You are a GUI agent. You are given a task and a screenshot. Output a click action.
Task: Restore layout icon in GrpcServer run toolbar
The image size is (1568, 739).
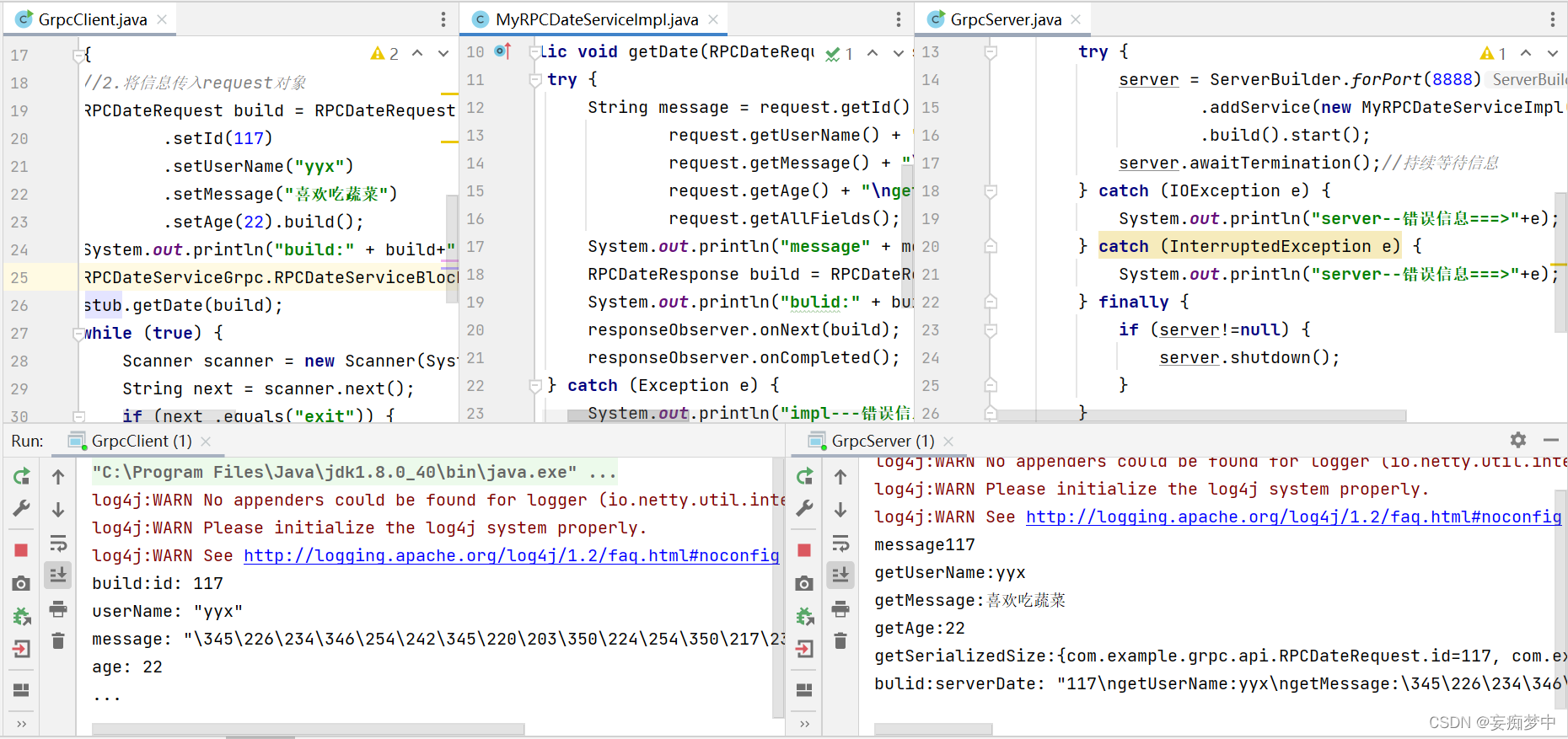(x=805, y=690)
